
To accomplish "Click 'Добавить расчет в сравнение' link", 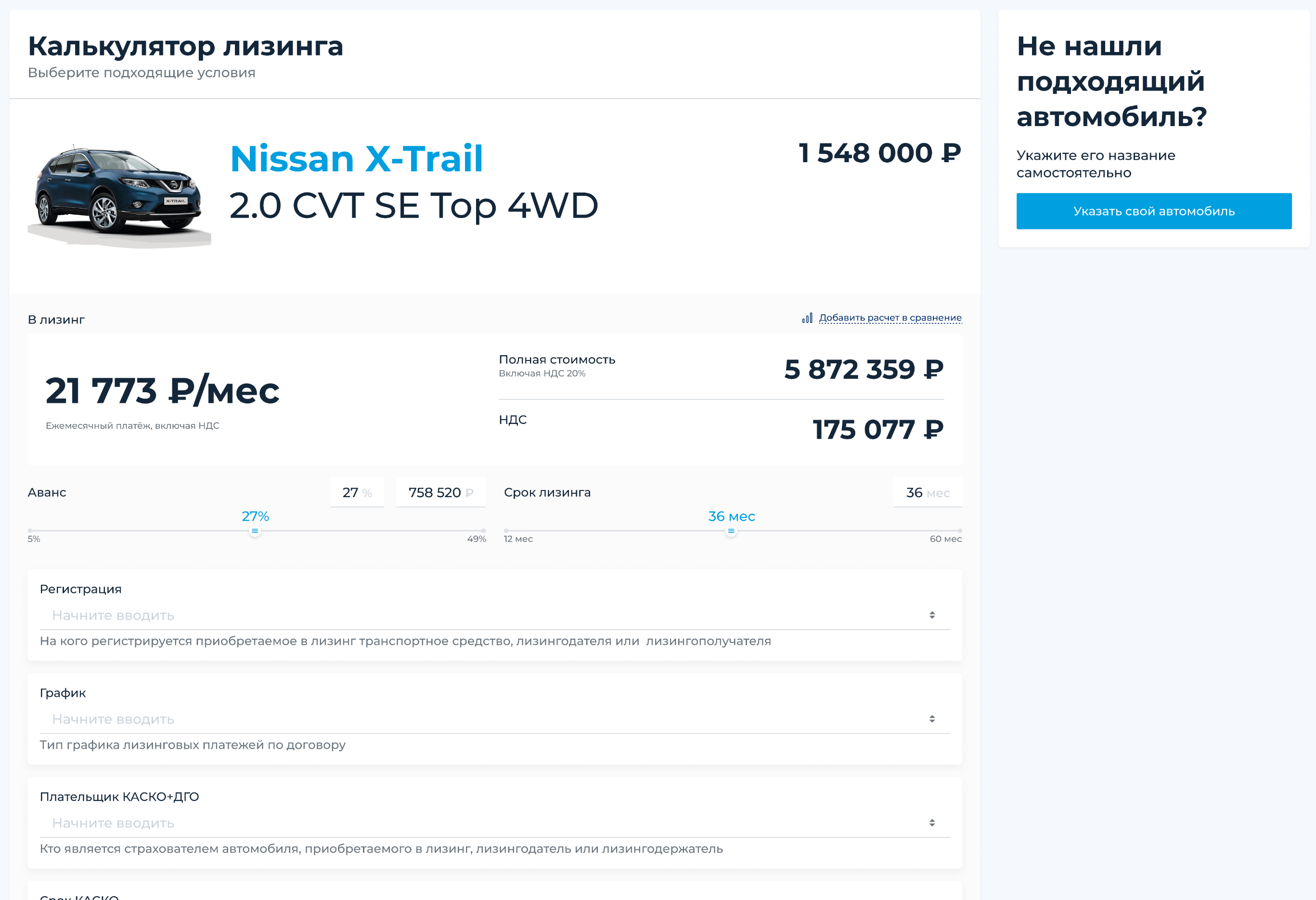I will coord(890,318).
